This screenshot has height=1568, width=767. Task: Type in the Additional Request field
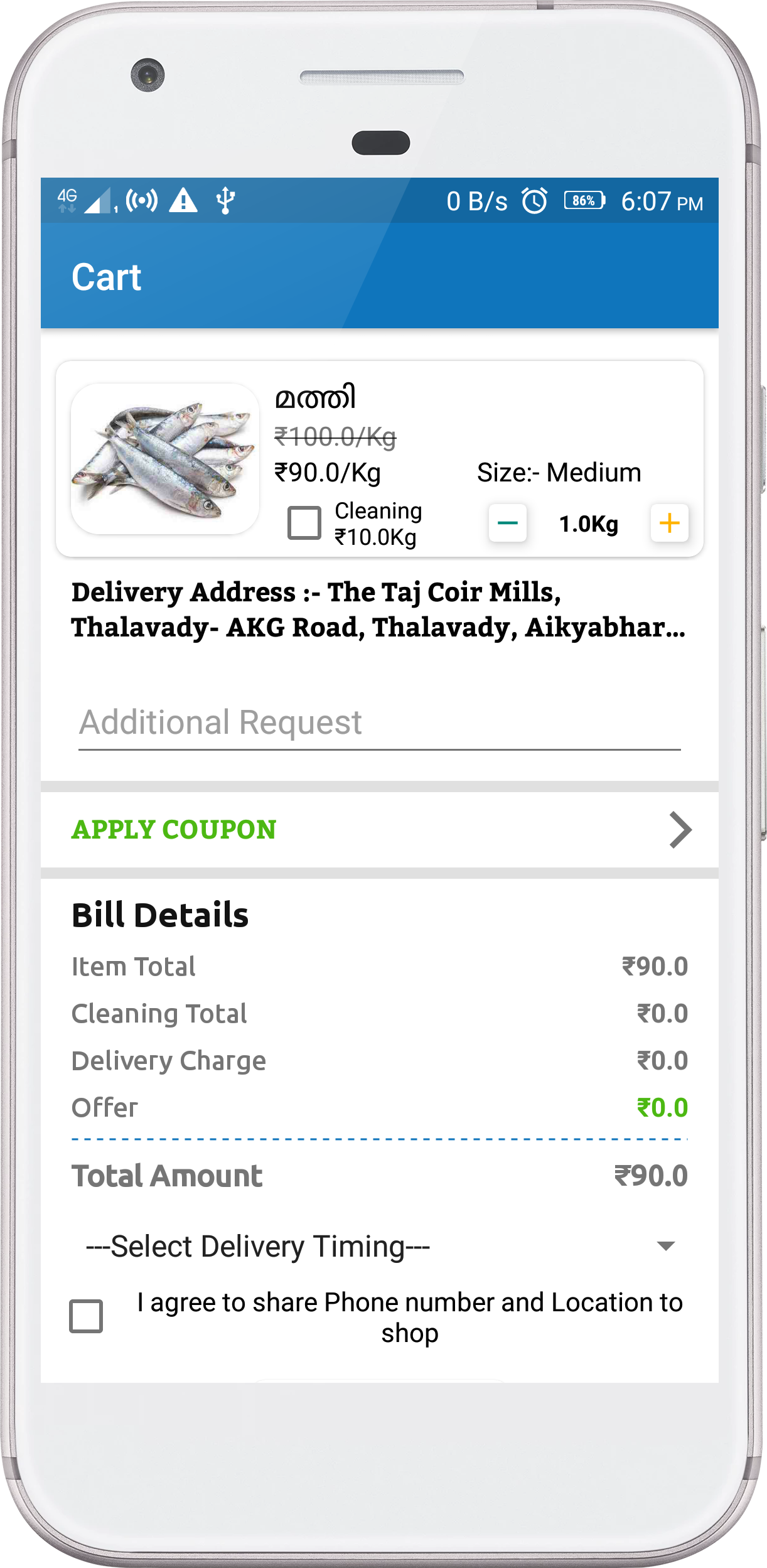point(379,723)
